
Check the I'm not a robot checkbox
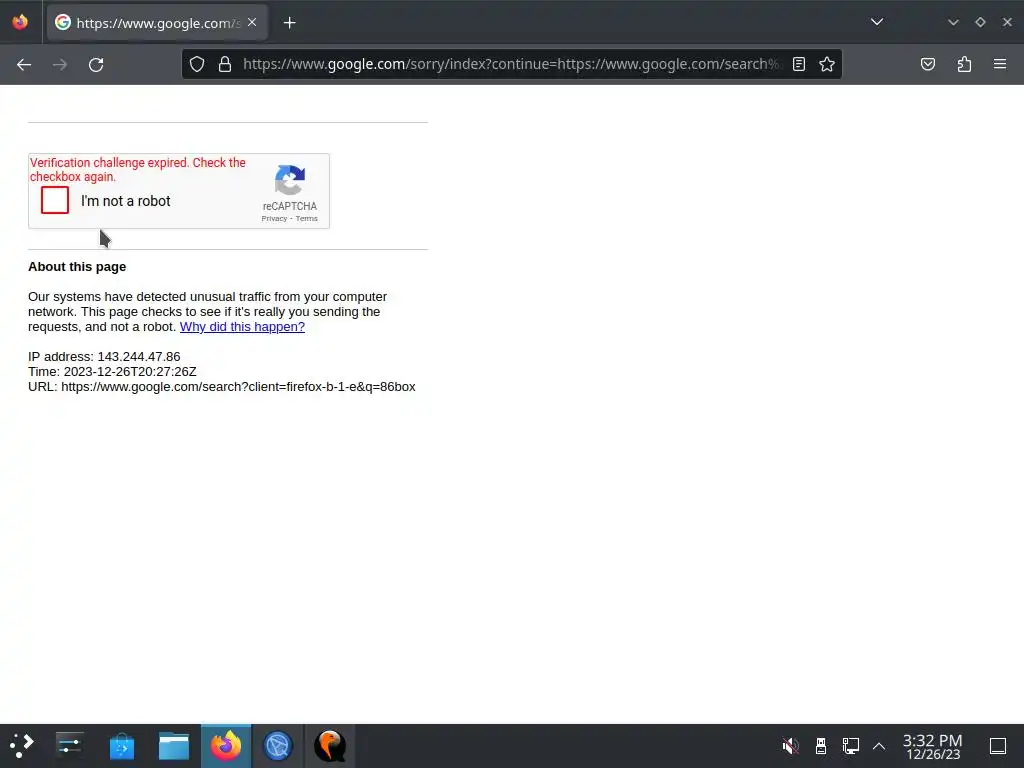click(55, 200)
